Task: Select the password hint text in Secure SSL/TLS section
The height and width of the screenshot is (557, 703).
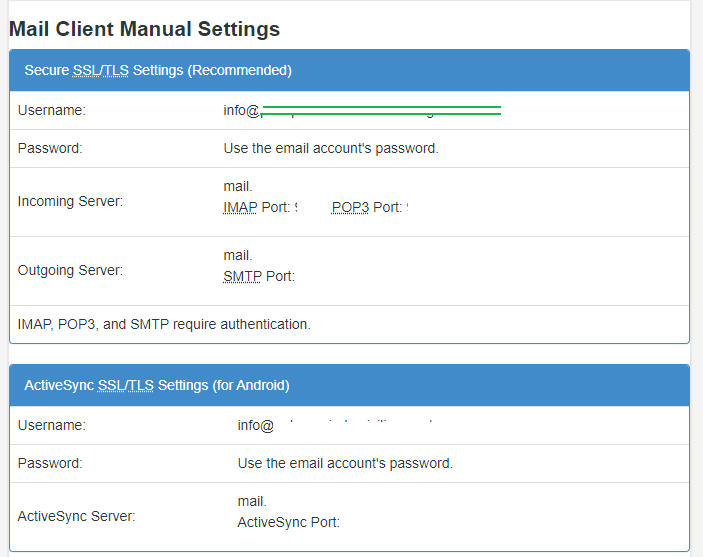Action: pyautogui.click(x=331, y=148)
